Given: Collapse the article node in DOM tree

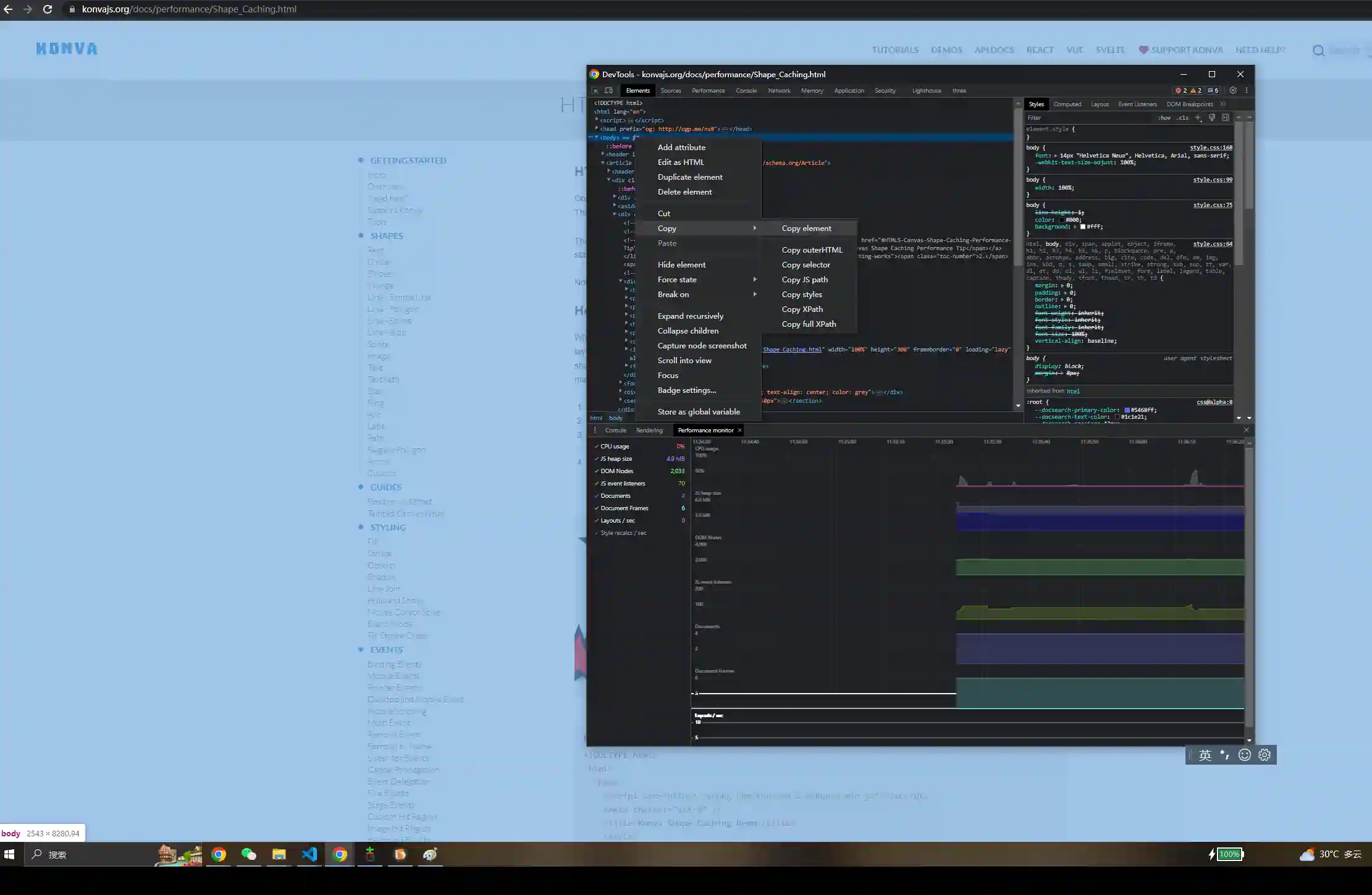Looking at the screenshot, I should (x=603, y=162).
